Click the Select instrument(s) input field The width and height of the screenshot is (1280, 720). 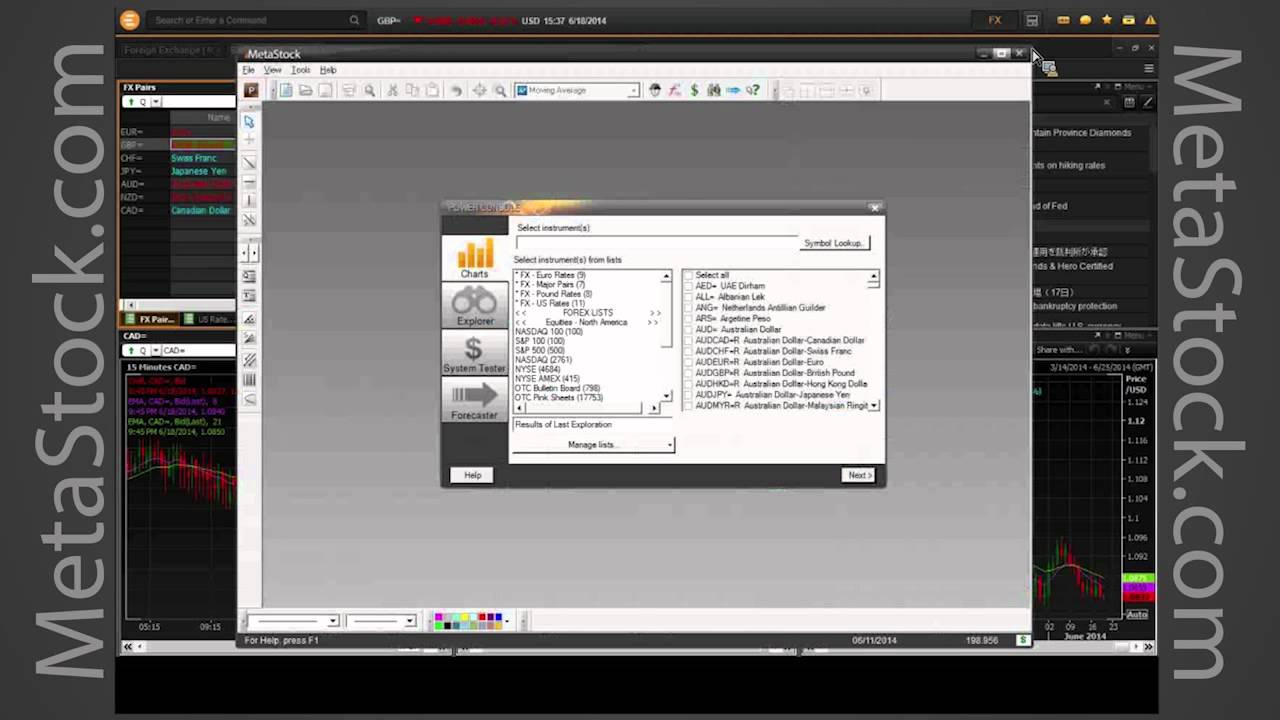656,243
